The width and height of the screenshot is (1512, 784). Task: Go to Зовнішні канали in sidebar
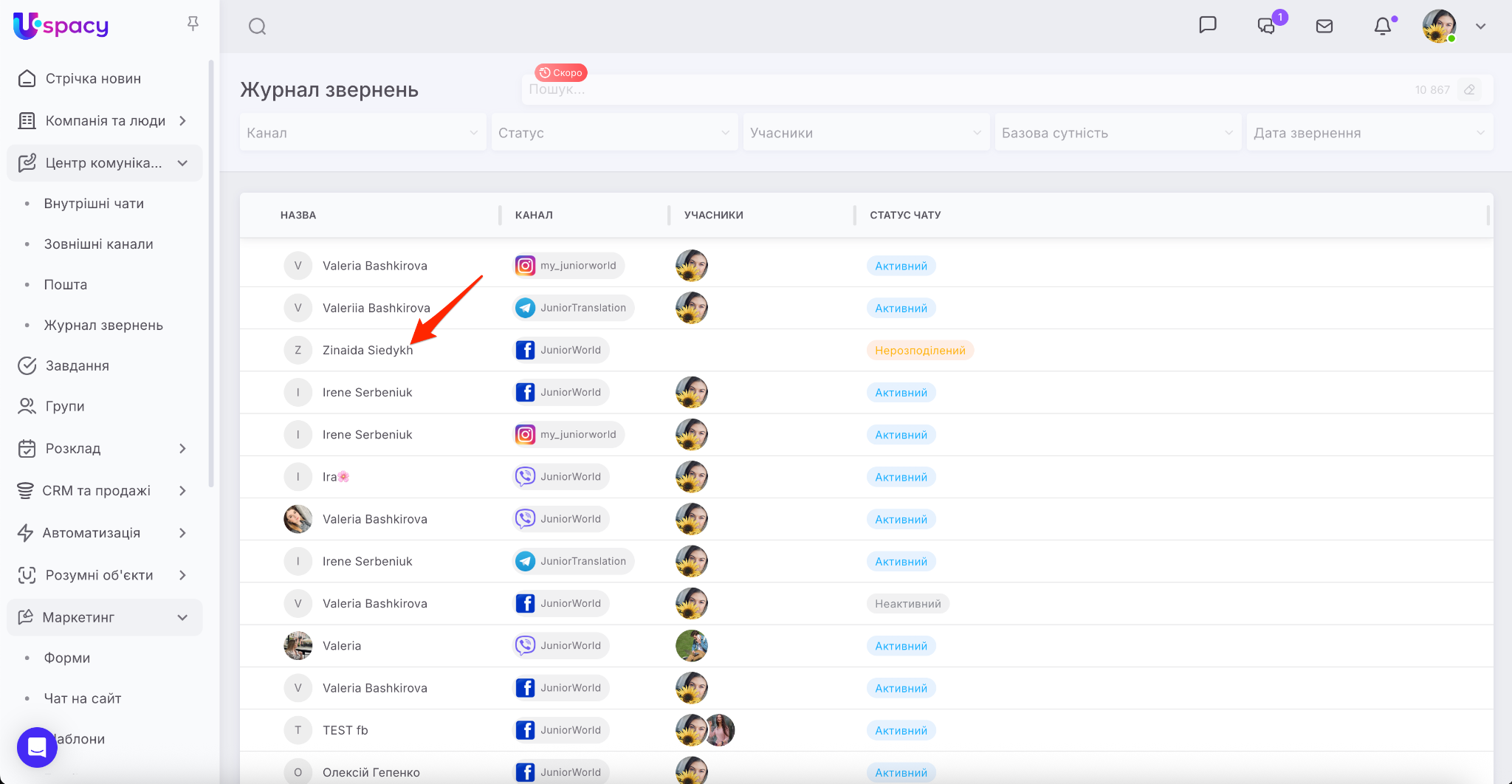pyautogui.click(x=98, y=244)
